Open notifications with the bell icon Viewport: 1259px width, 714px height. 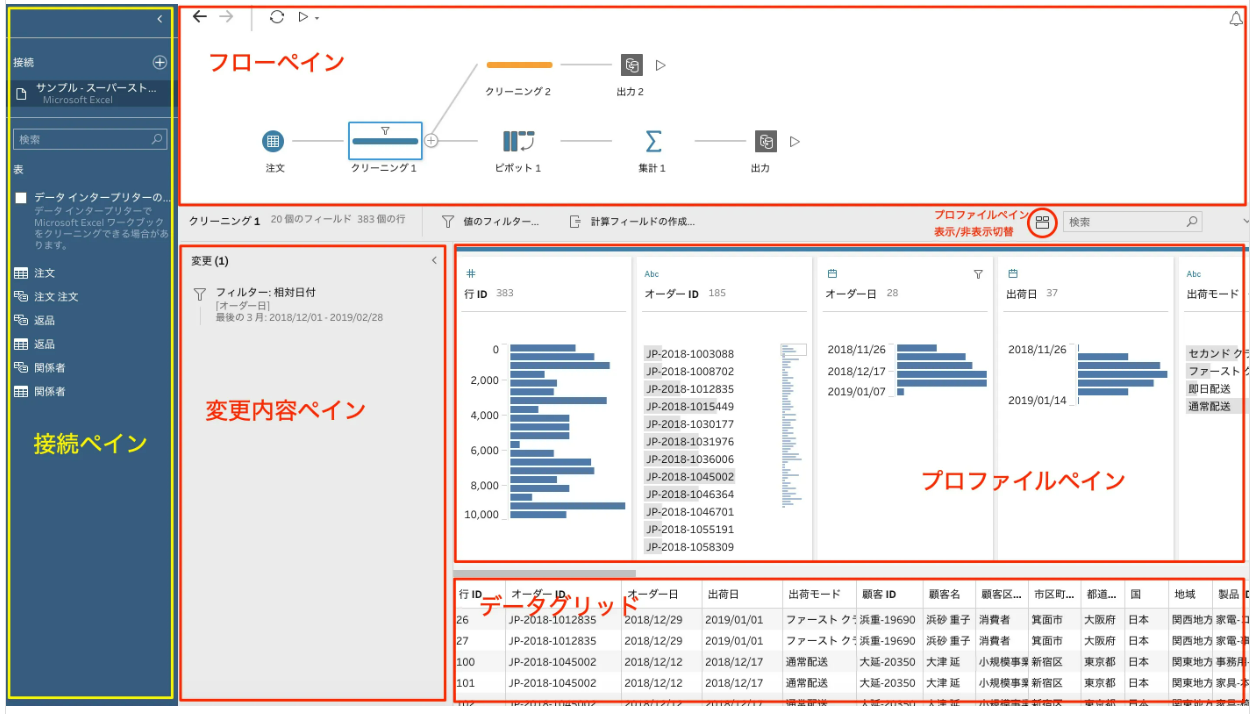click(1235, 18)
